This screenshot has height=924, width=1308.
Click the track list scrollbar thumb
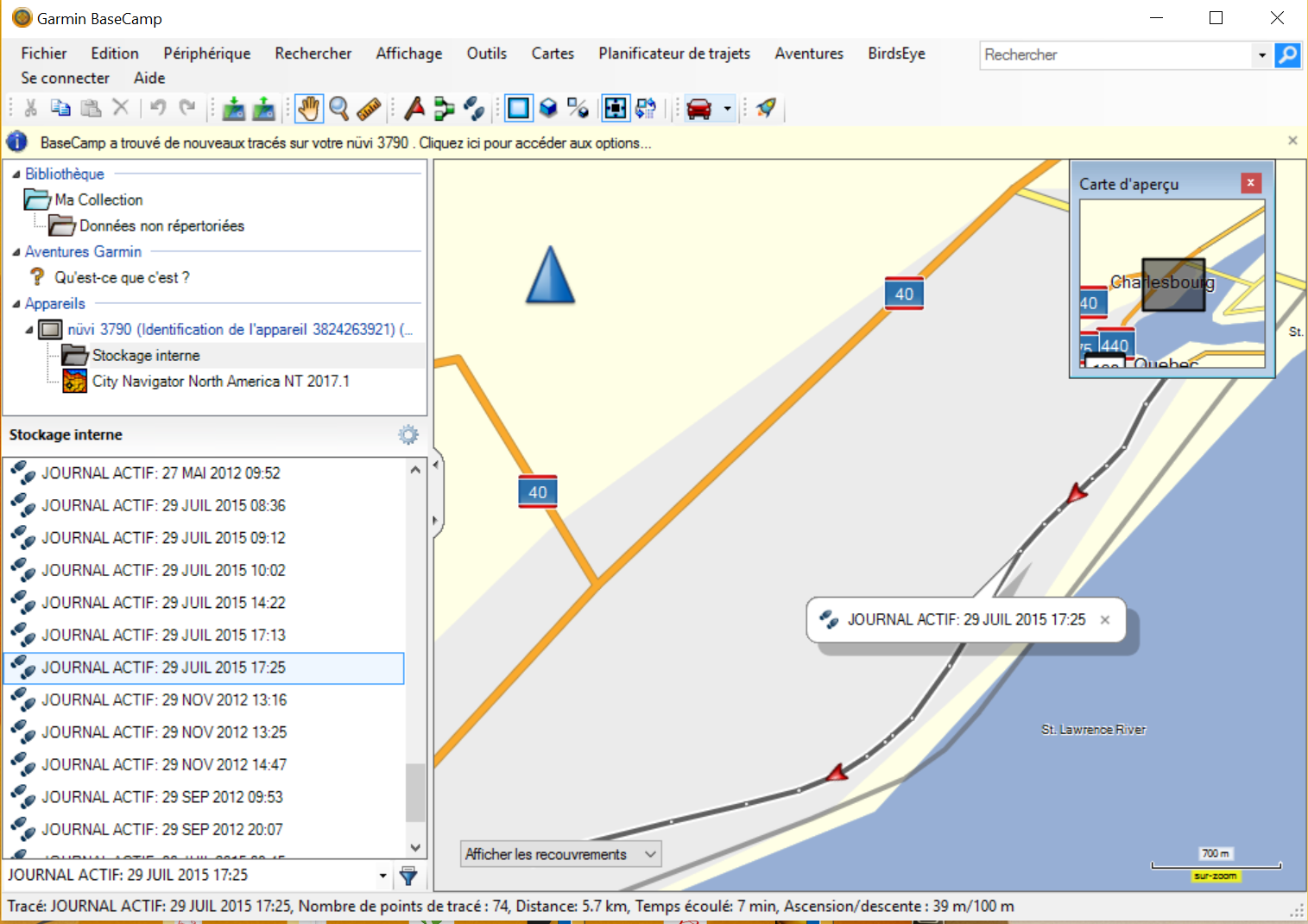coord(415,792)
